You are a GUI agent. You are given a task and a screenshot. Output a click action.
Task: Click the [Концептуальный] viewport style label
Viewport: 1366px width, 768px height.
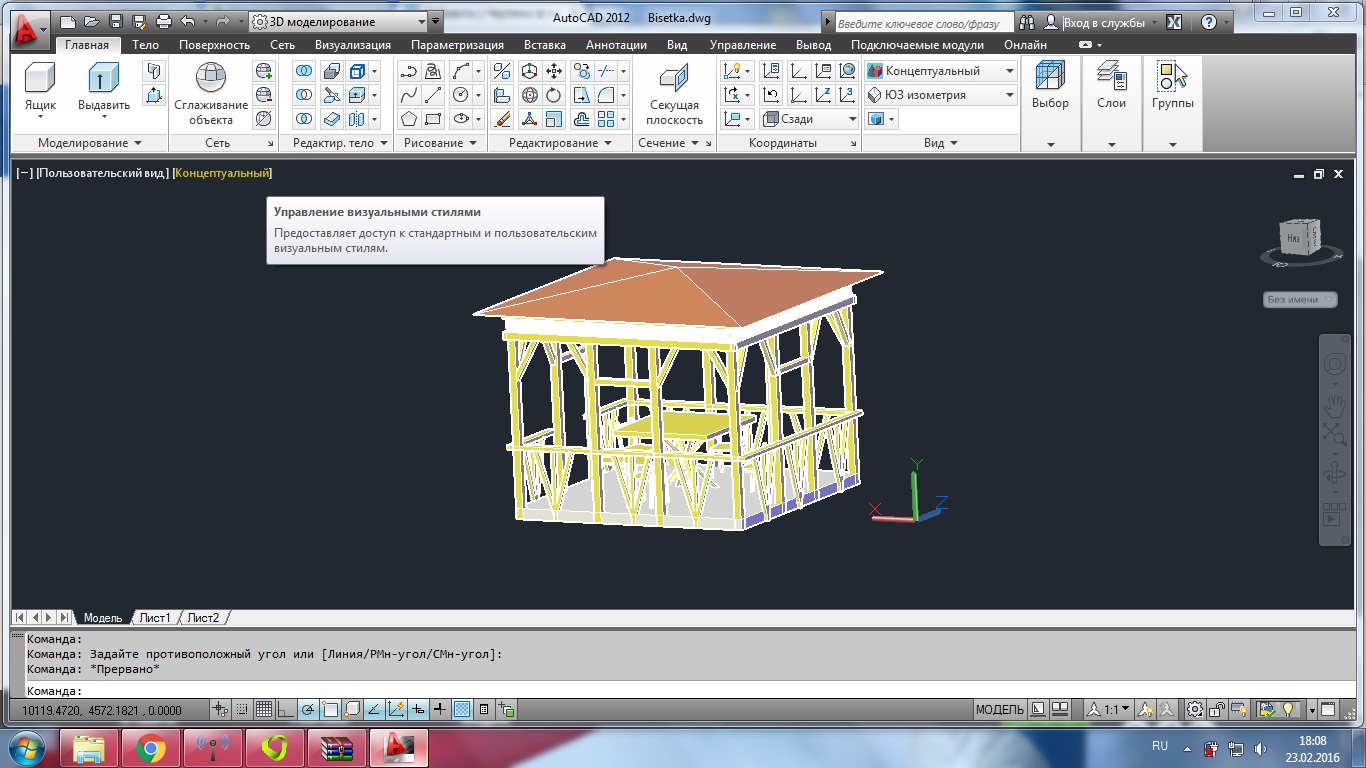tap(222, 173)
